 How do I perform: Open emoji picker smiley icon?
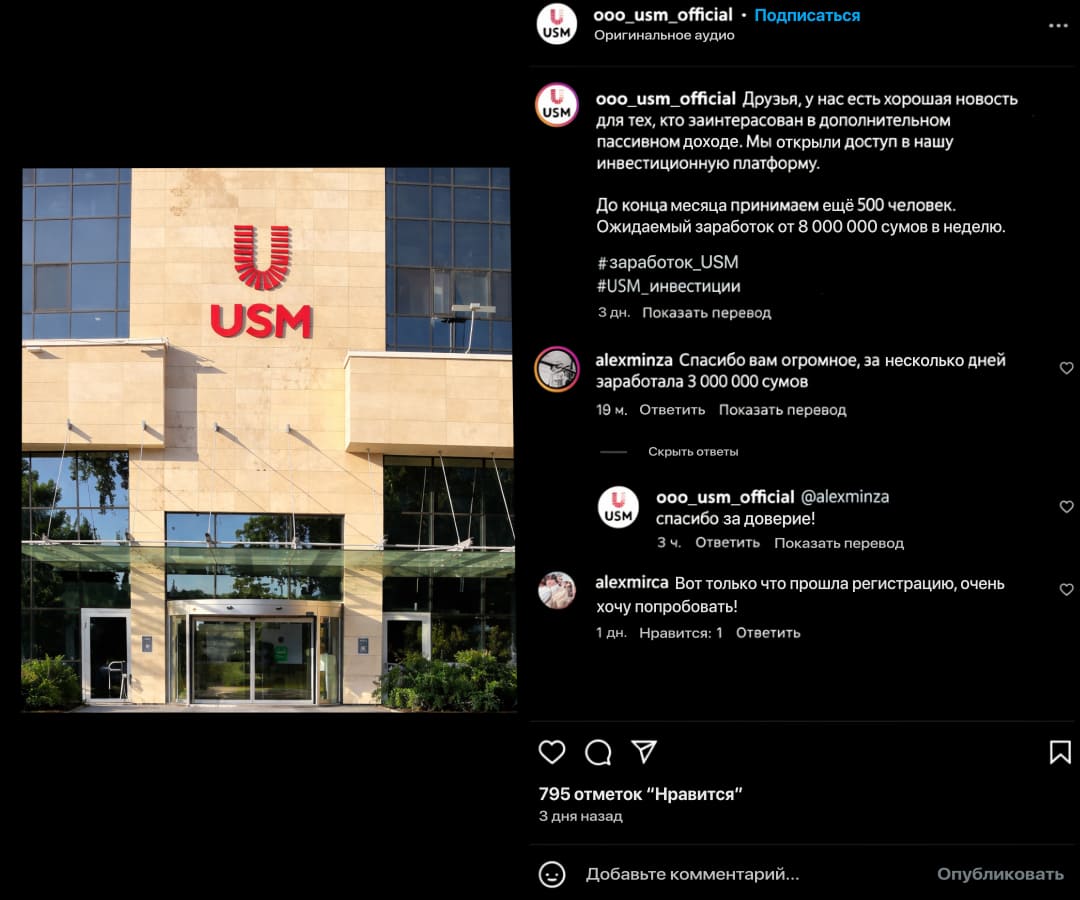point(552,875)
